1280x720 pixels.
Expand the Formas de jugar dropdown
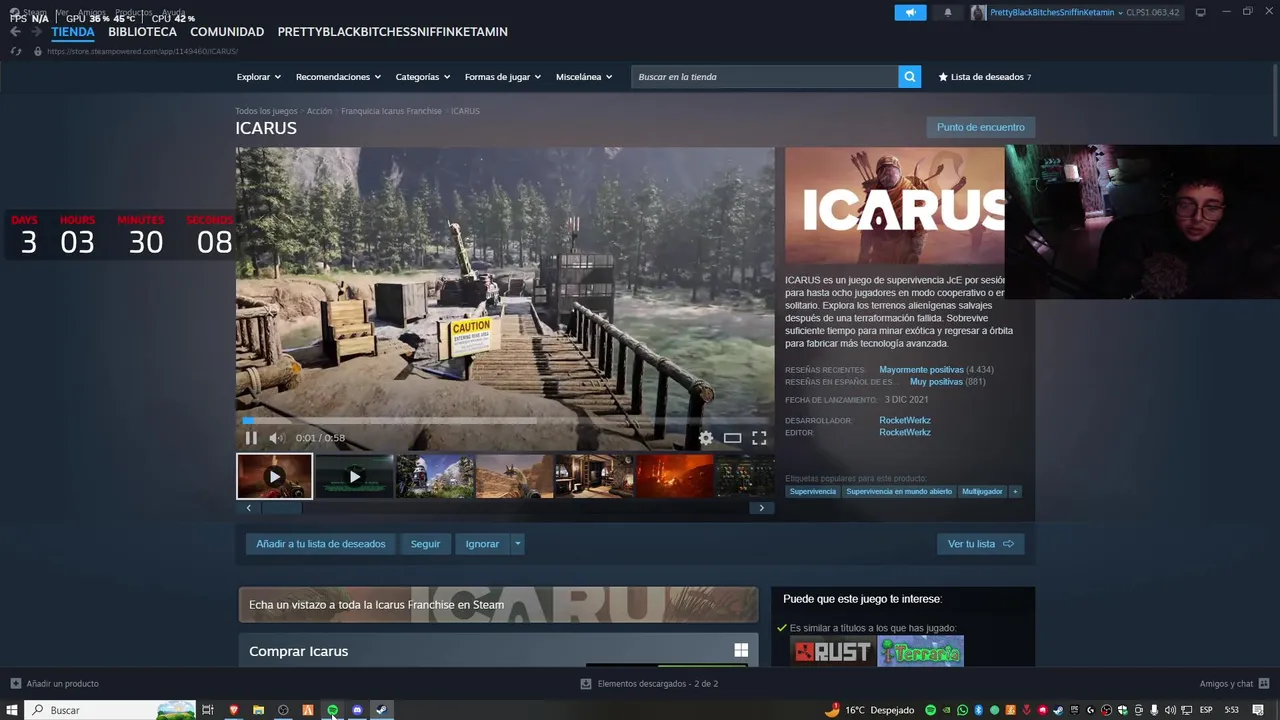503,77
